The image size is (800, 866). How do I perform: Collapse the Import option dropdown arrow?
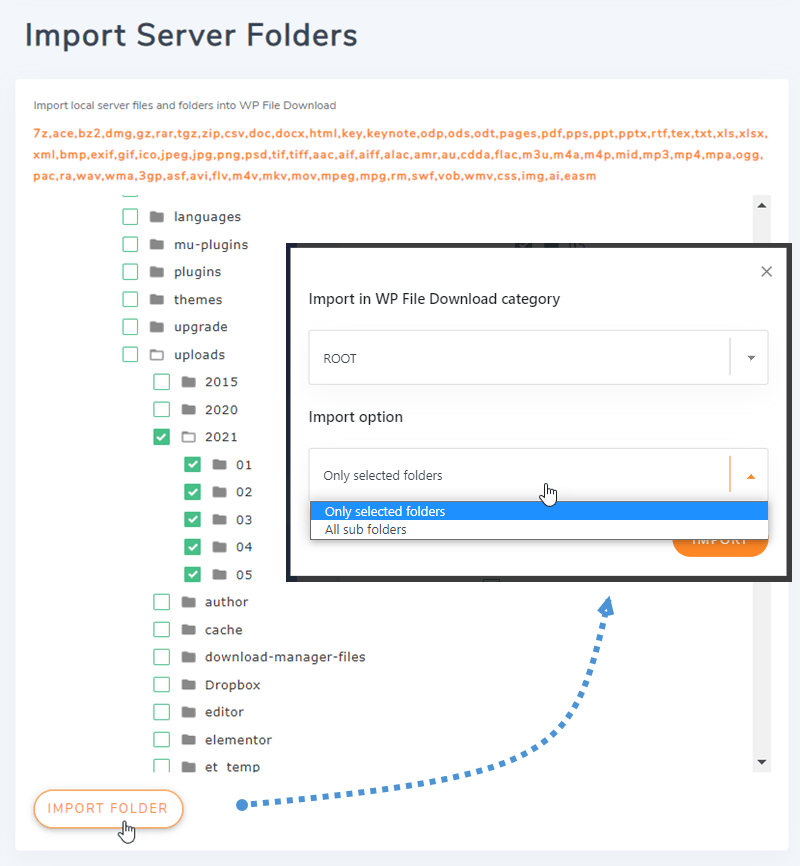tap(750, 476)
